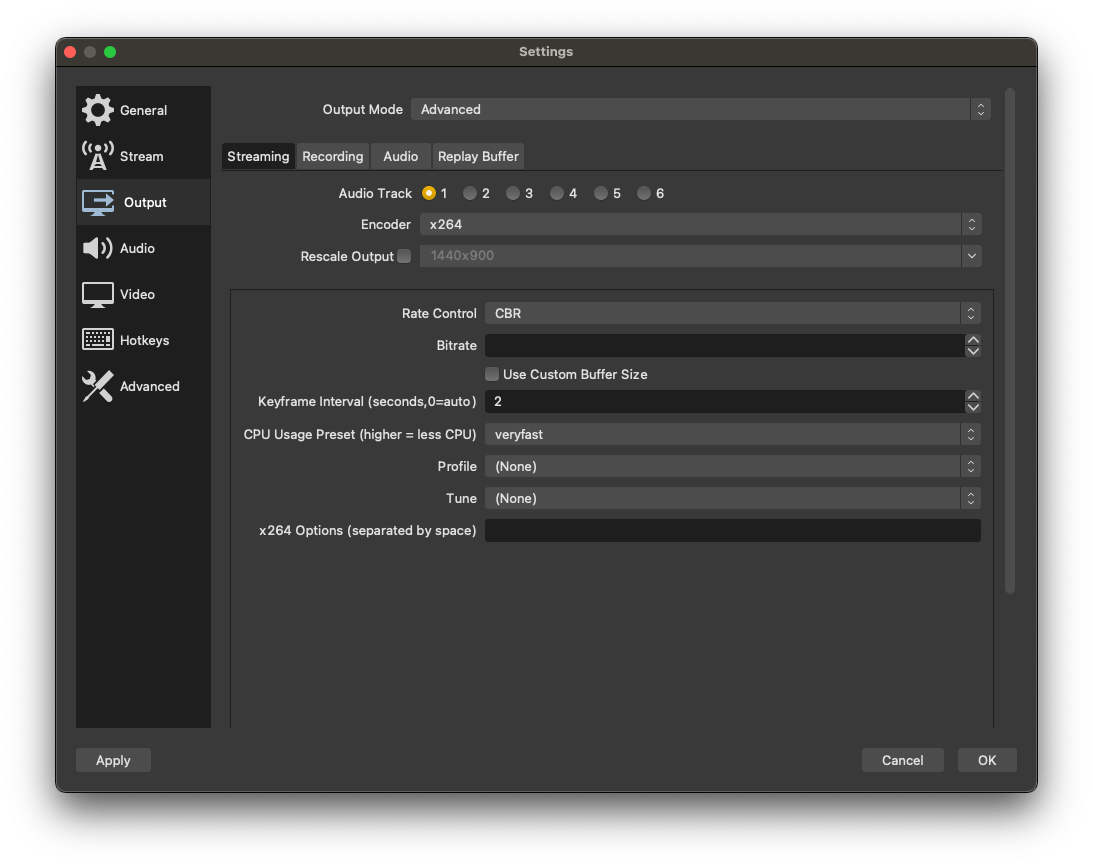Click the Apply button
Viewport: 1093px width, 866px height.
point(113,760)
